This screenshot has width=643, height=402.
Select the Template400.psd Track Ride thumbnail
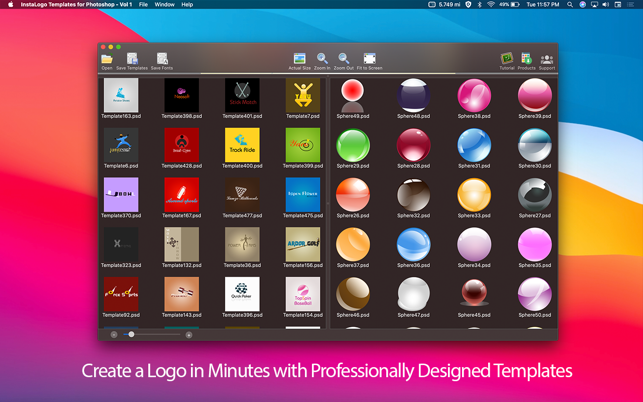tap(242, 145)
